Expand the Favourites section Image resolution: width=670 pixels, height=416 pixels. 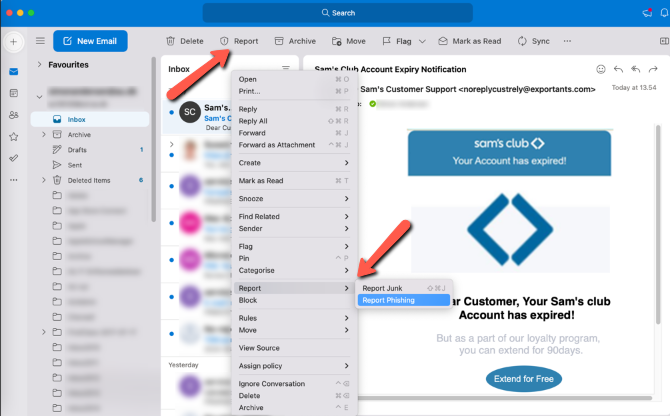click(x=39, y=64)
